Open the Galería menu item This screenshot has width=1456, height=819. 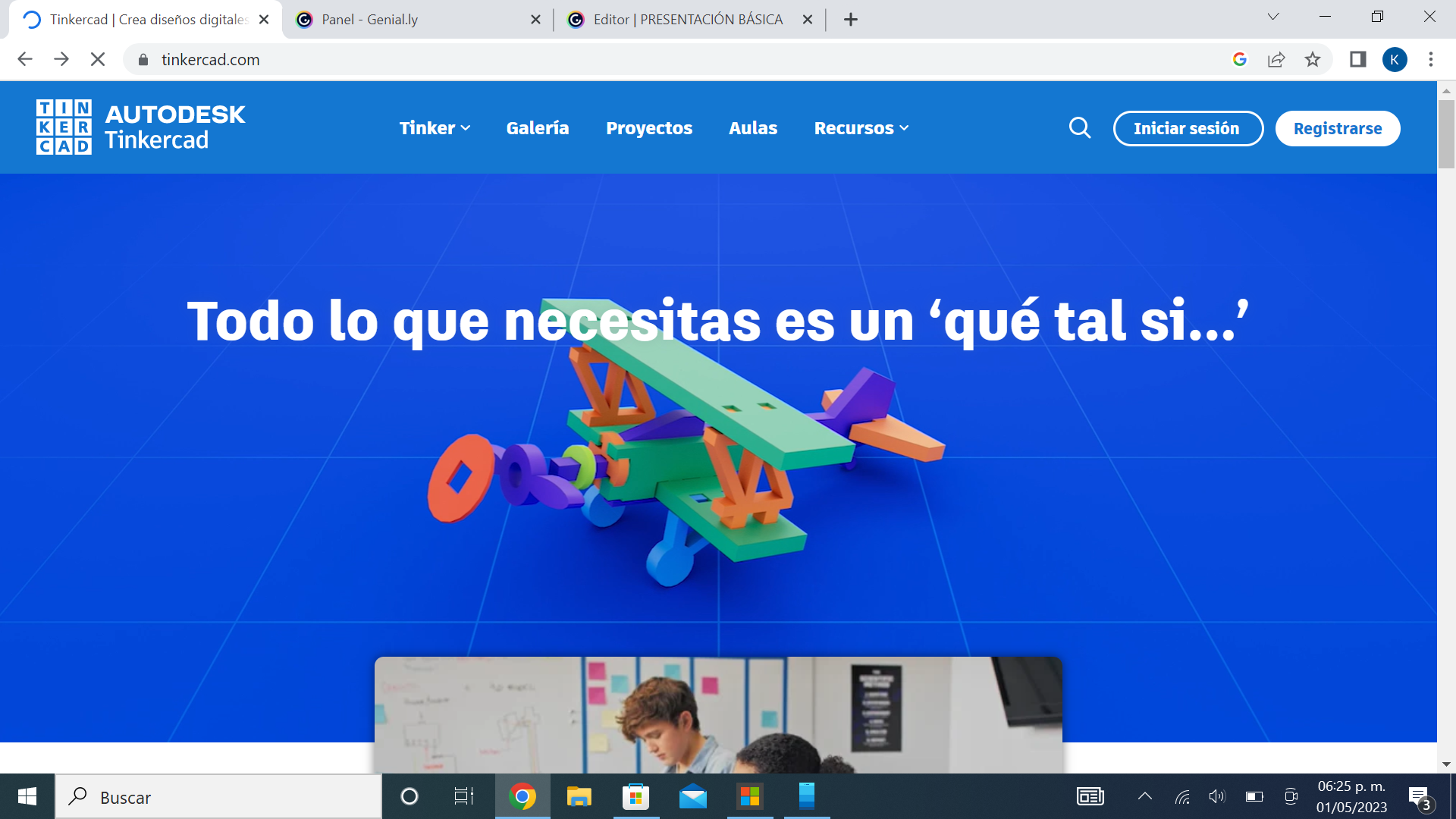[x=537, y=128]
